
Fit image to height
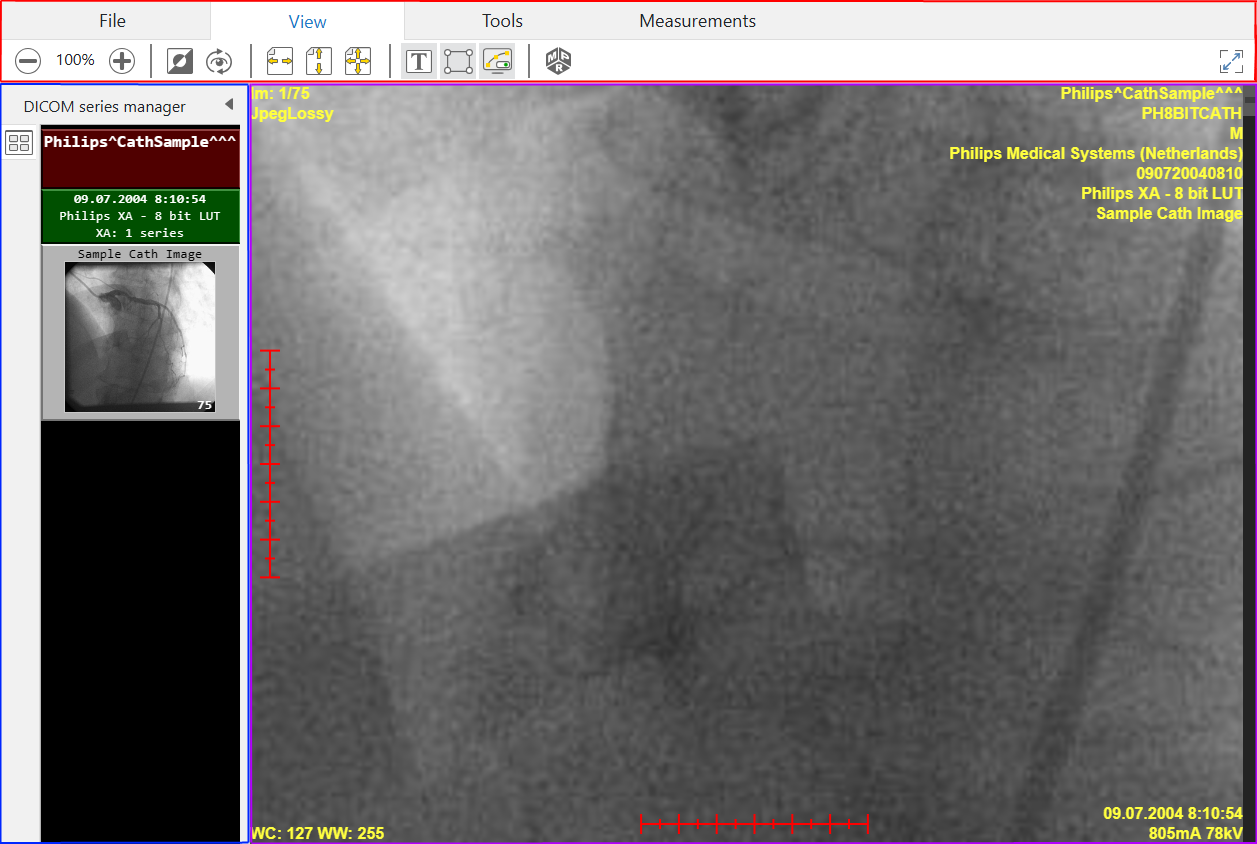319,61
